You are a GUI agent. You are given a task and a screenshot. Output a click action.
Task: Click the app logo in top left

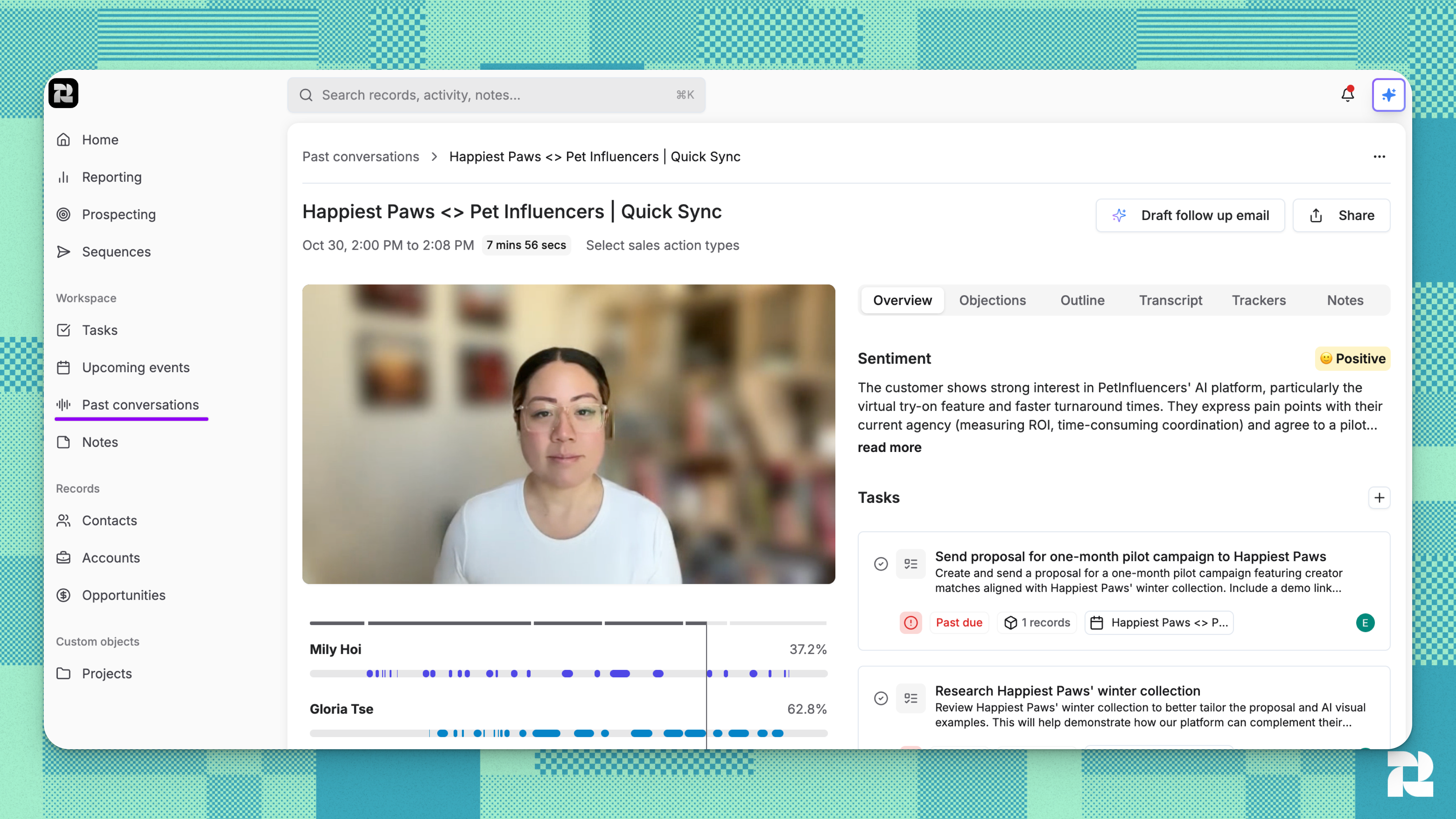(63, 93)
